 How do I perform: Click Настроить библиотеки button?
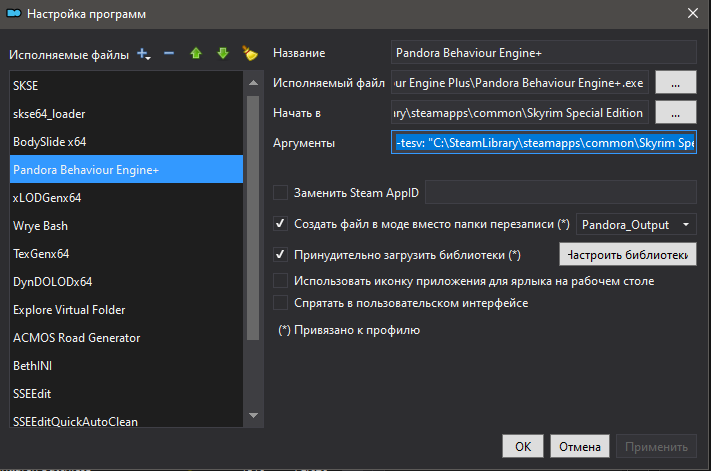pyautogui.click(x=628, y=254)
